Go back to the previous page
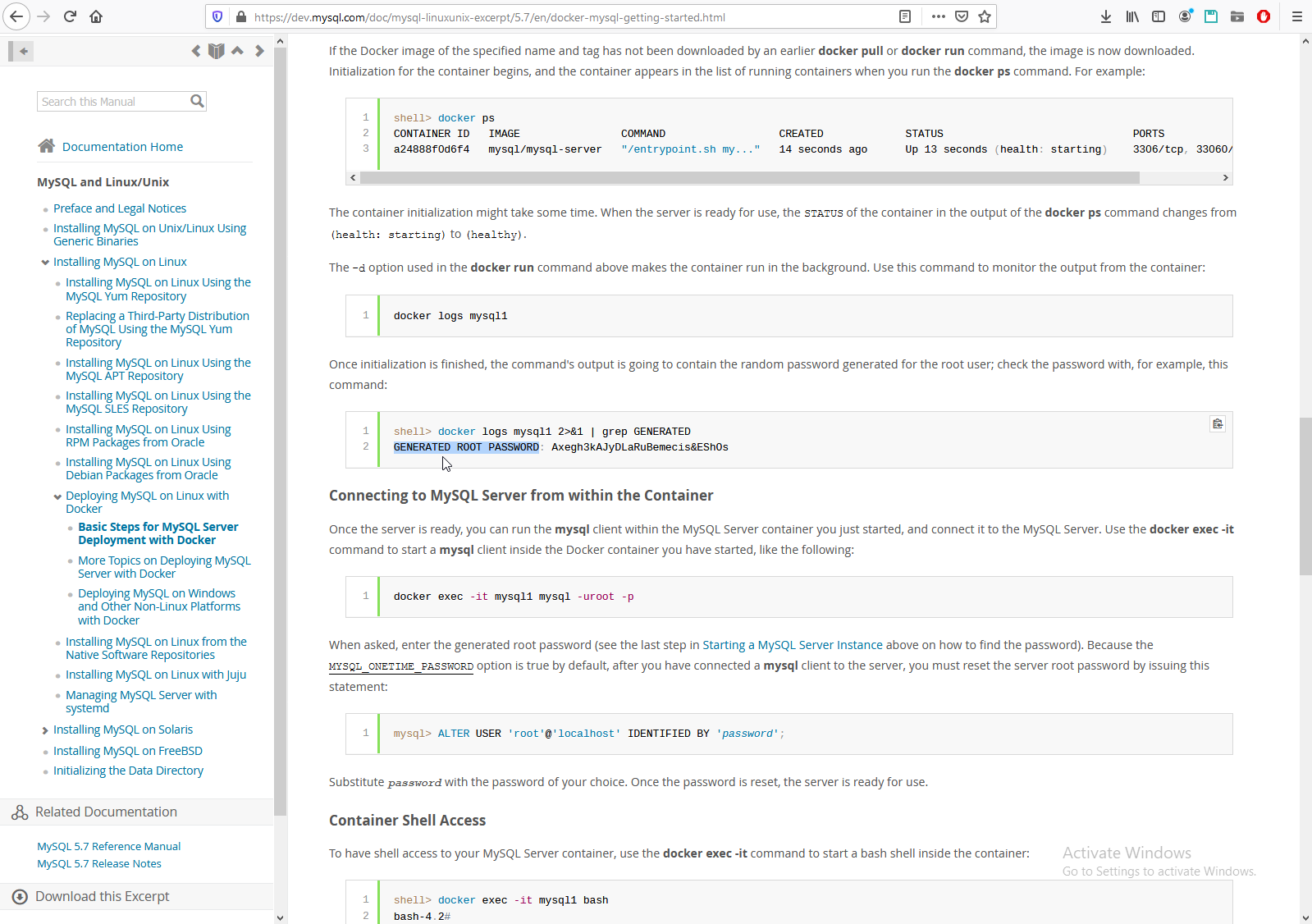 16,16
